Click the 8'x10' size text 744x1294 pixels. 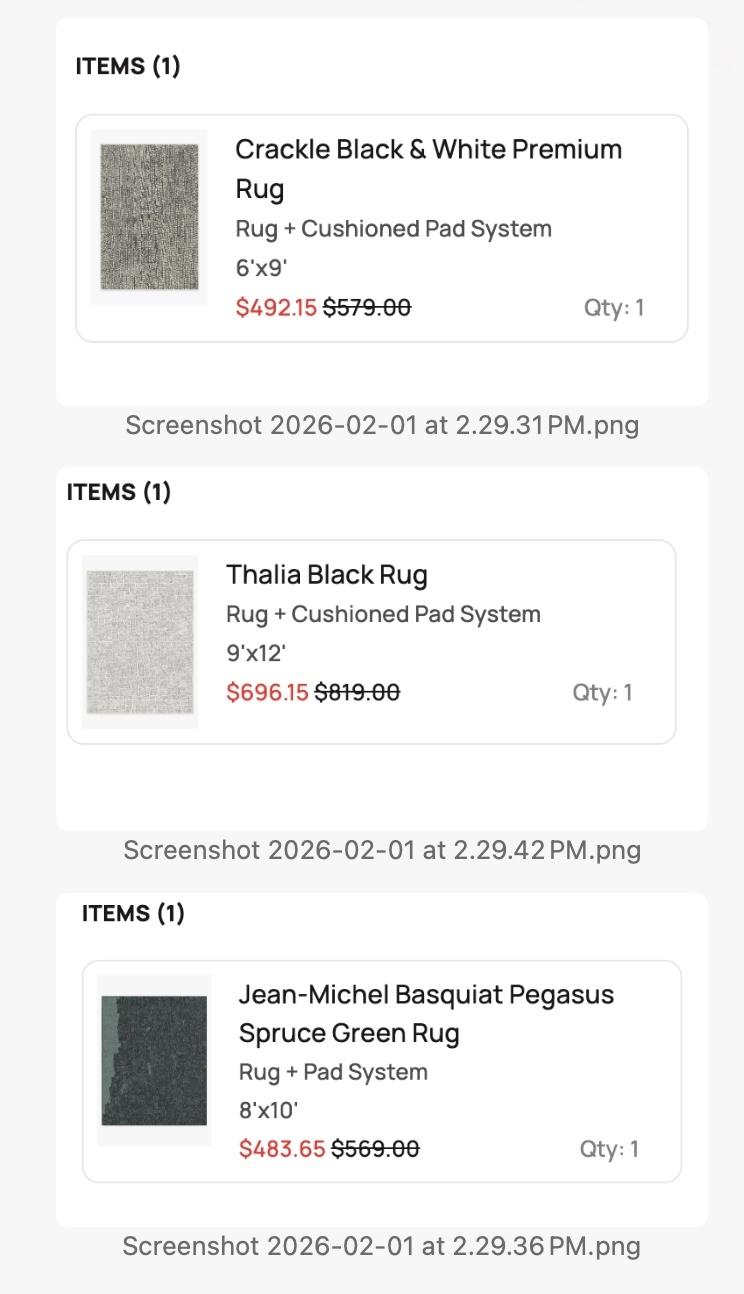(268, 1110)
